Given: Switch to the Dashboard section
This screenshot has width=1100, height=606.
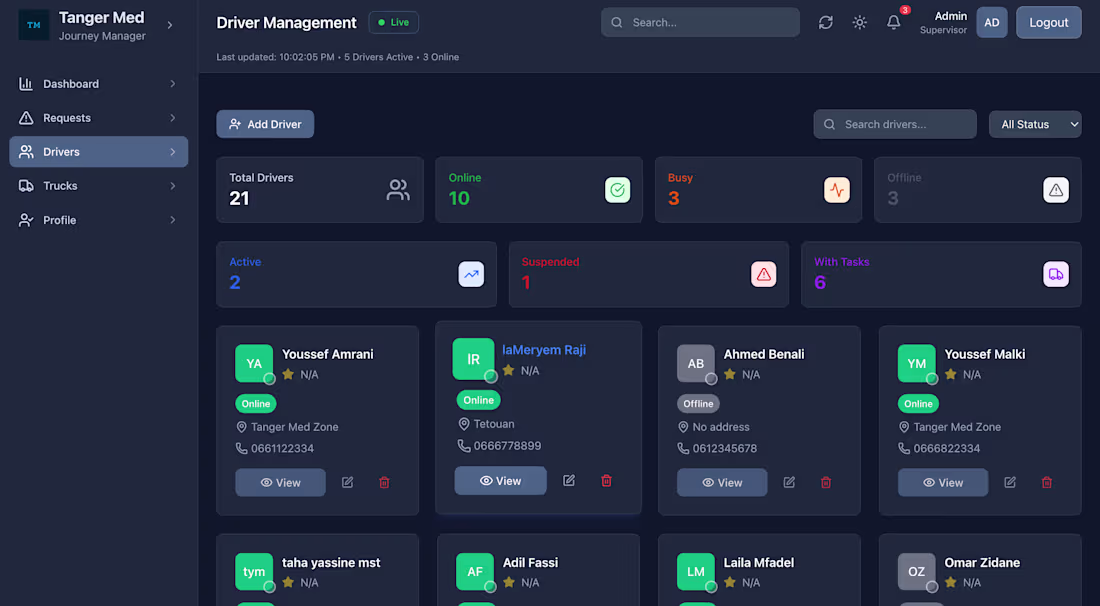Looking at the screenshot, I should (x=98, y=83).
